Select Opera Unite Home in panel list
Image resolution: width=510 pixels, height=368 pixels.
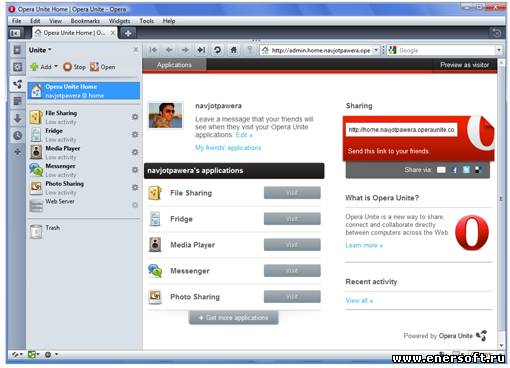click(84, 91)
